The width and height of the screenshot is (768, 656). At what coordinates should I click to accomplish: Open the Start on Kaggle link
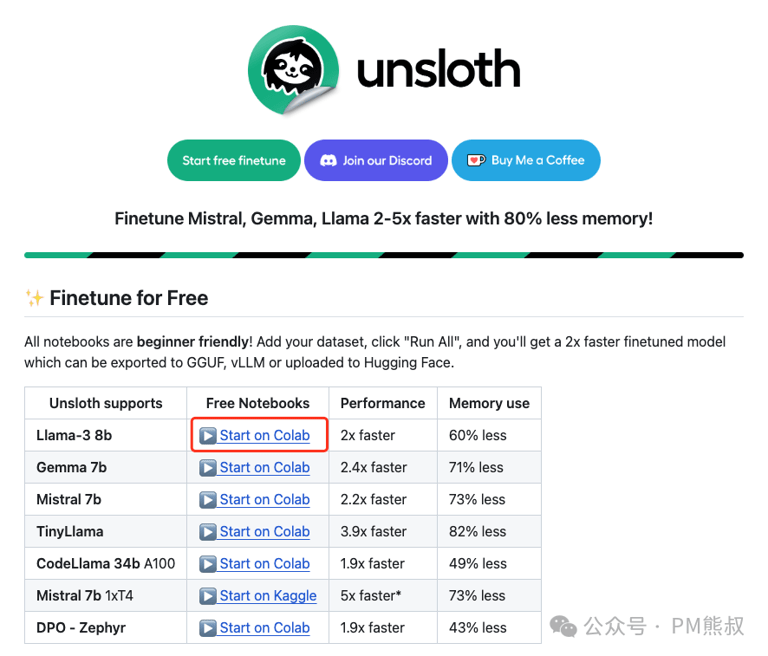[x=268, y=596]
